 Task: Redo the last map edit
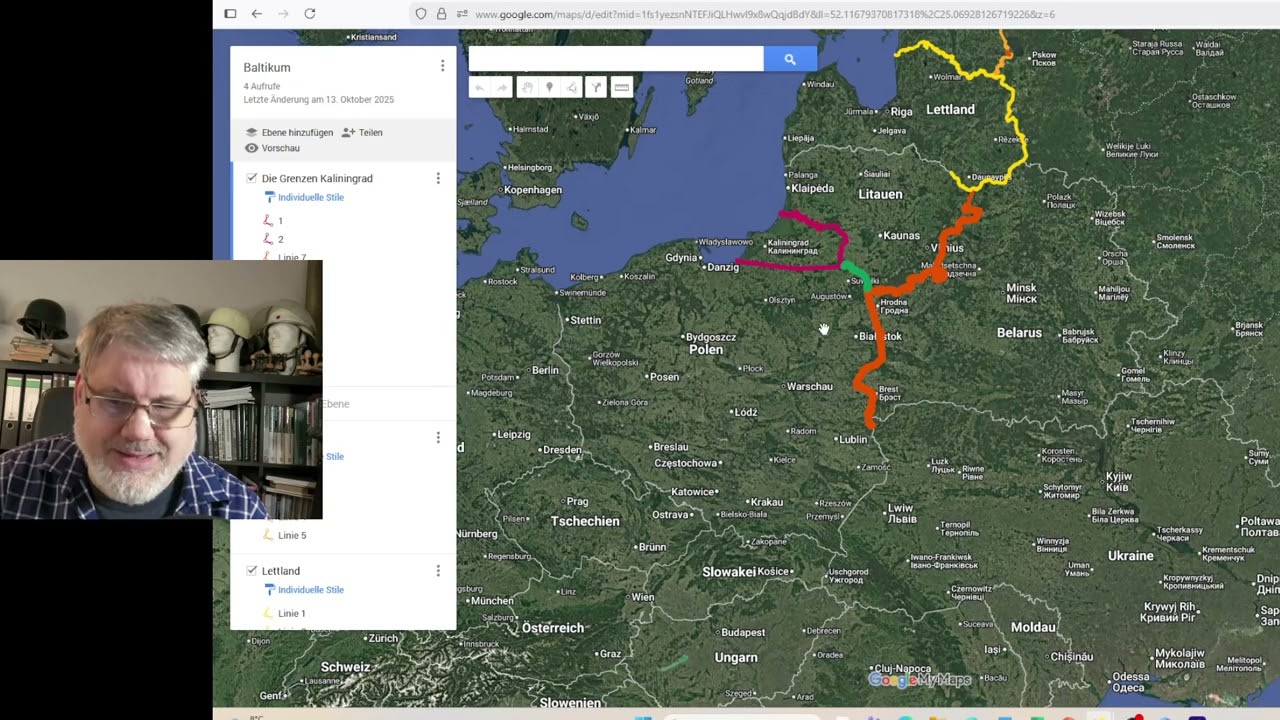click(x=503, y=88)
